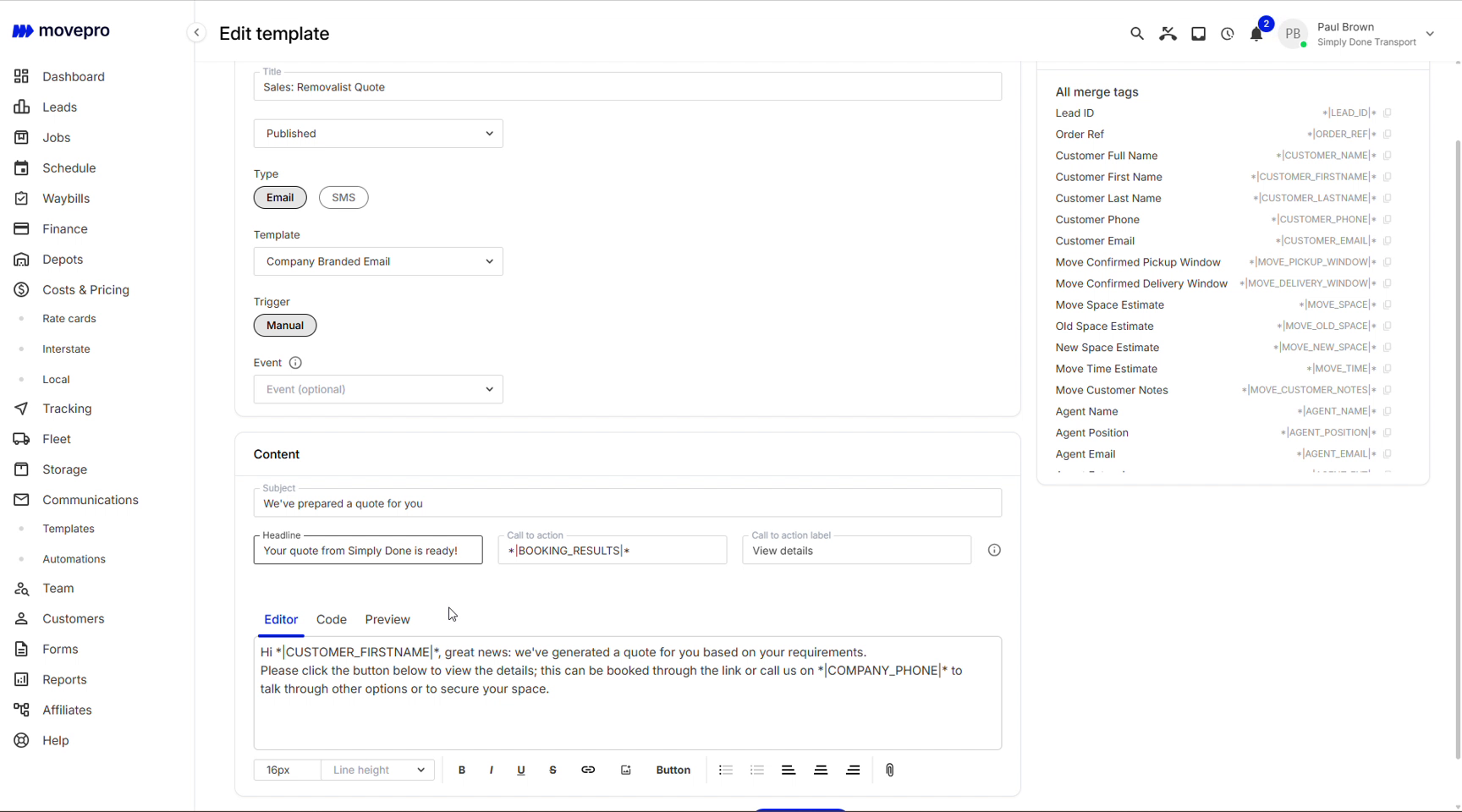Image resolution: width=1462 pixels, height=812 pixels.
Task: Open the Company Branded Email dropdown
Action: coord(378,261)
